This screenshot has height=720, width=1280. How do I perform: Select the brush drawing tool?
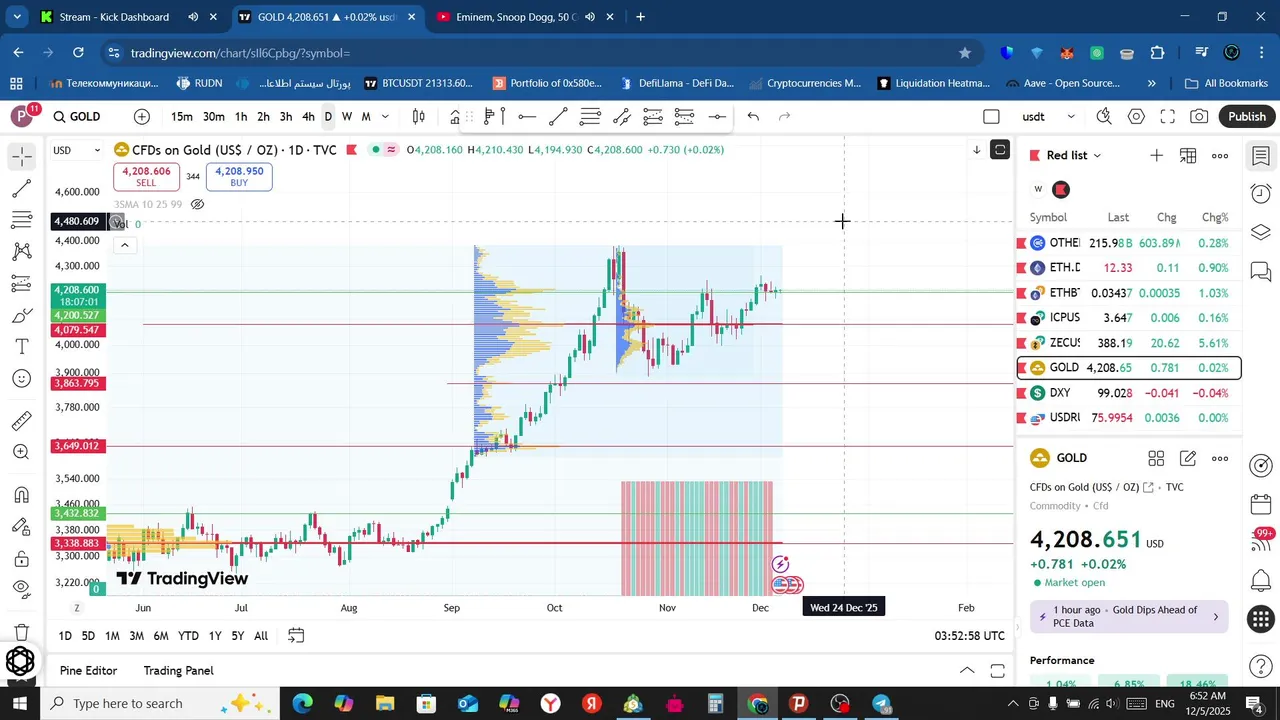(22, 317)
